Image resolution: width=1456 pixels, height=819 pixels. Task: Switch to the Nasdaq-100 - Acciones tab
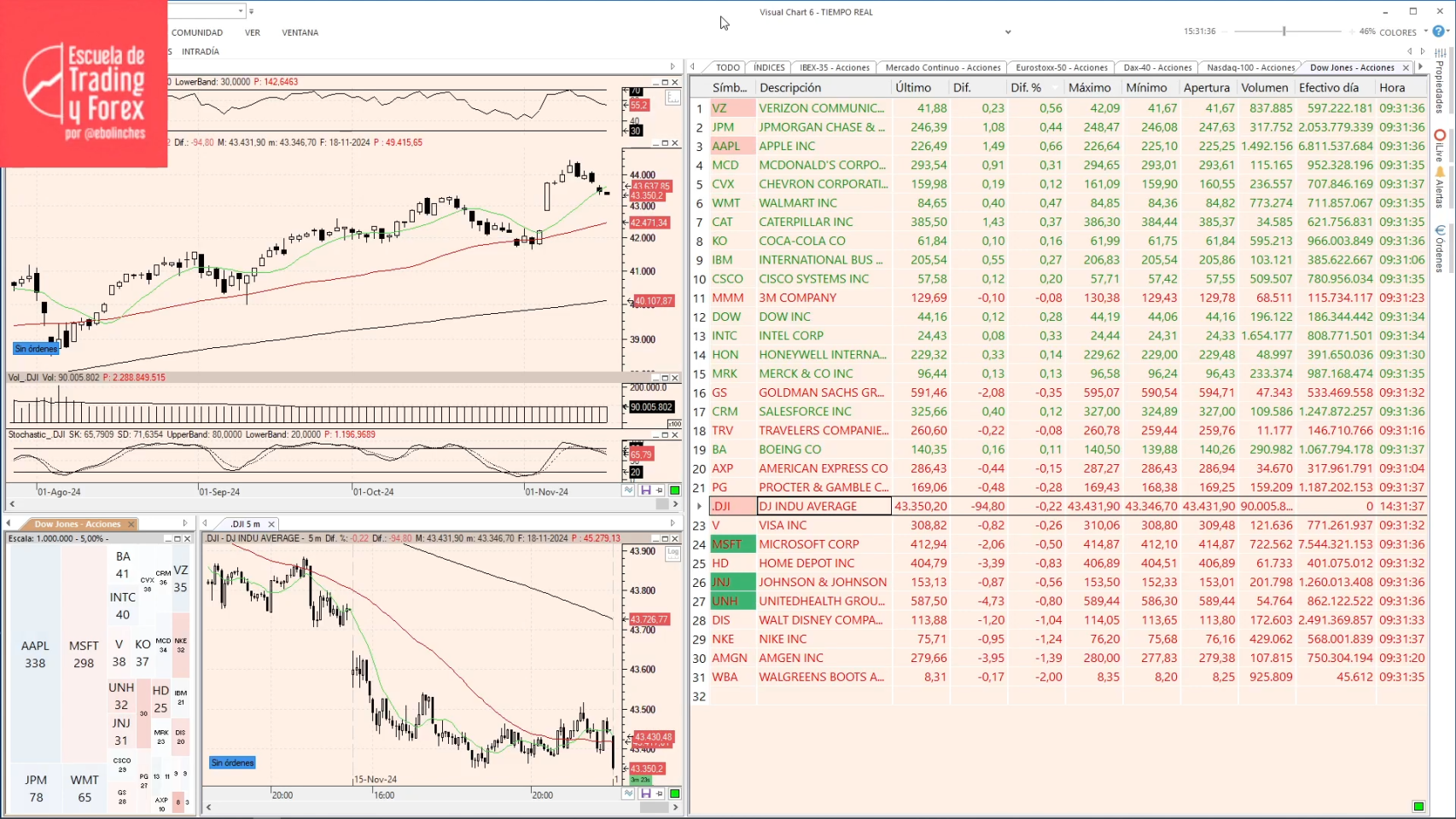1250,67
